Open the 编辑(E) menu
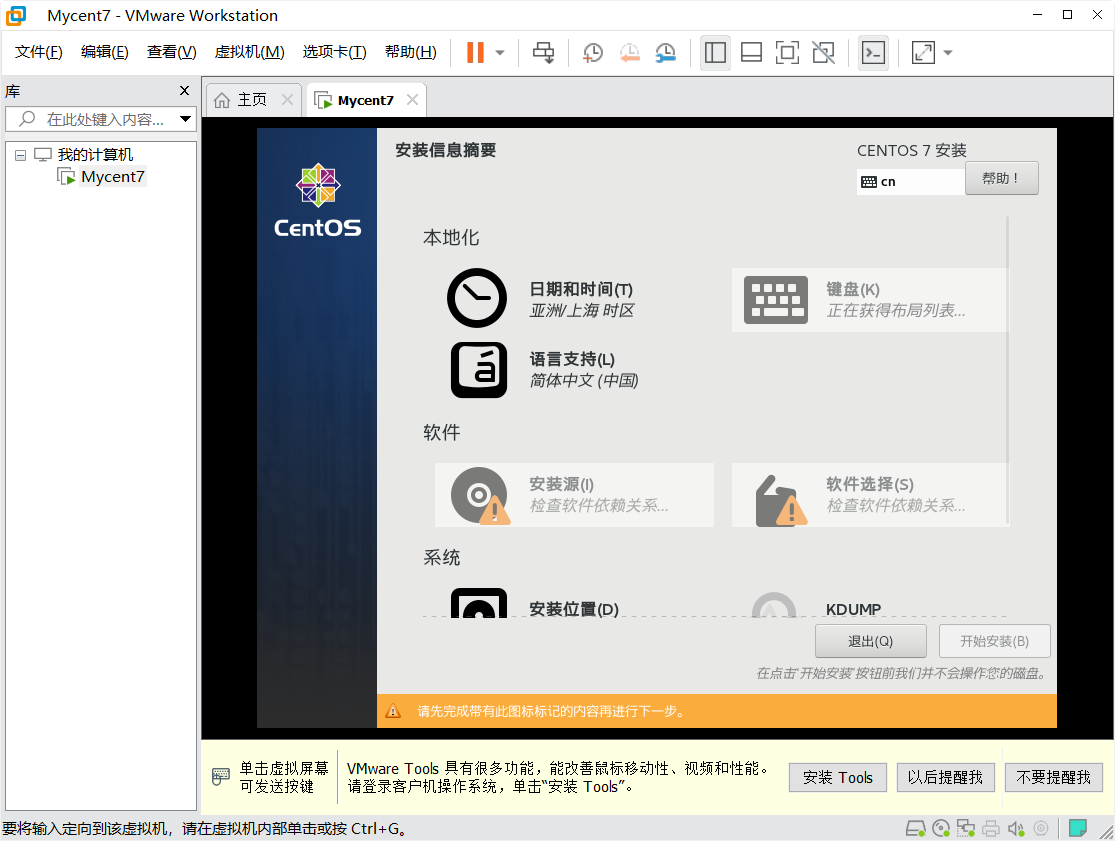Viewport: 1115px width, 841px height. point(105,52)
